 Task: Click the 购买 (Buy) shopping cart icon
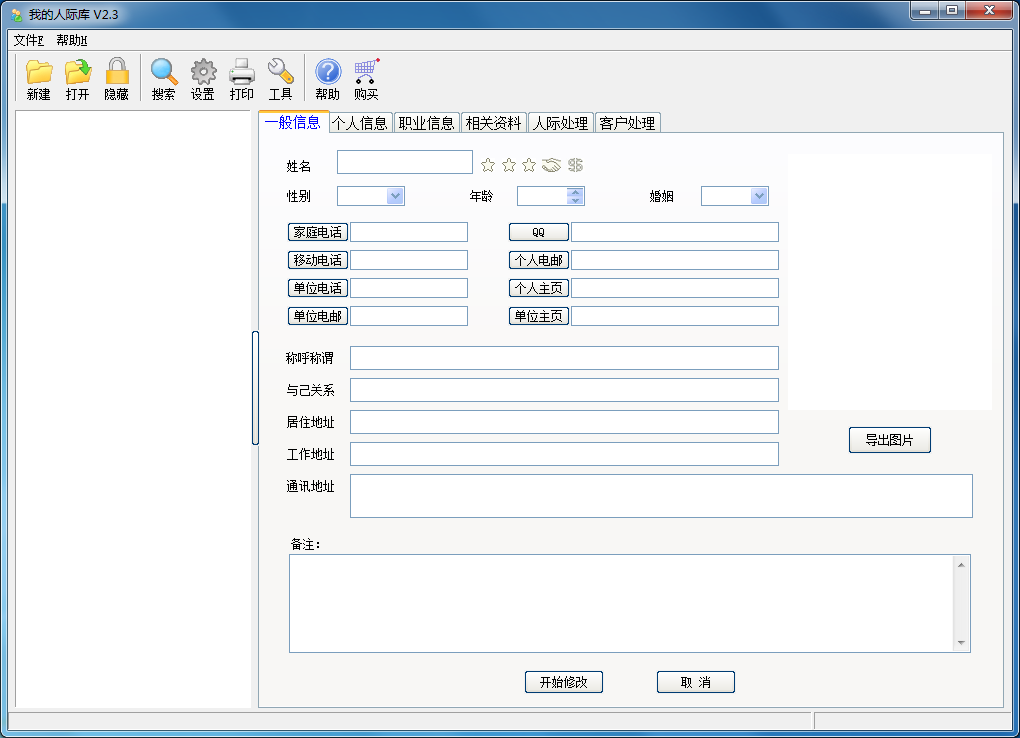point(366,79)
